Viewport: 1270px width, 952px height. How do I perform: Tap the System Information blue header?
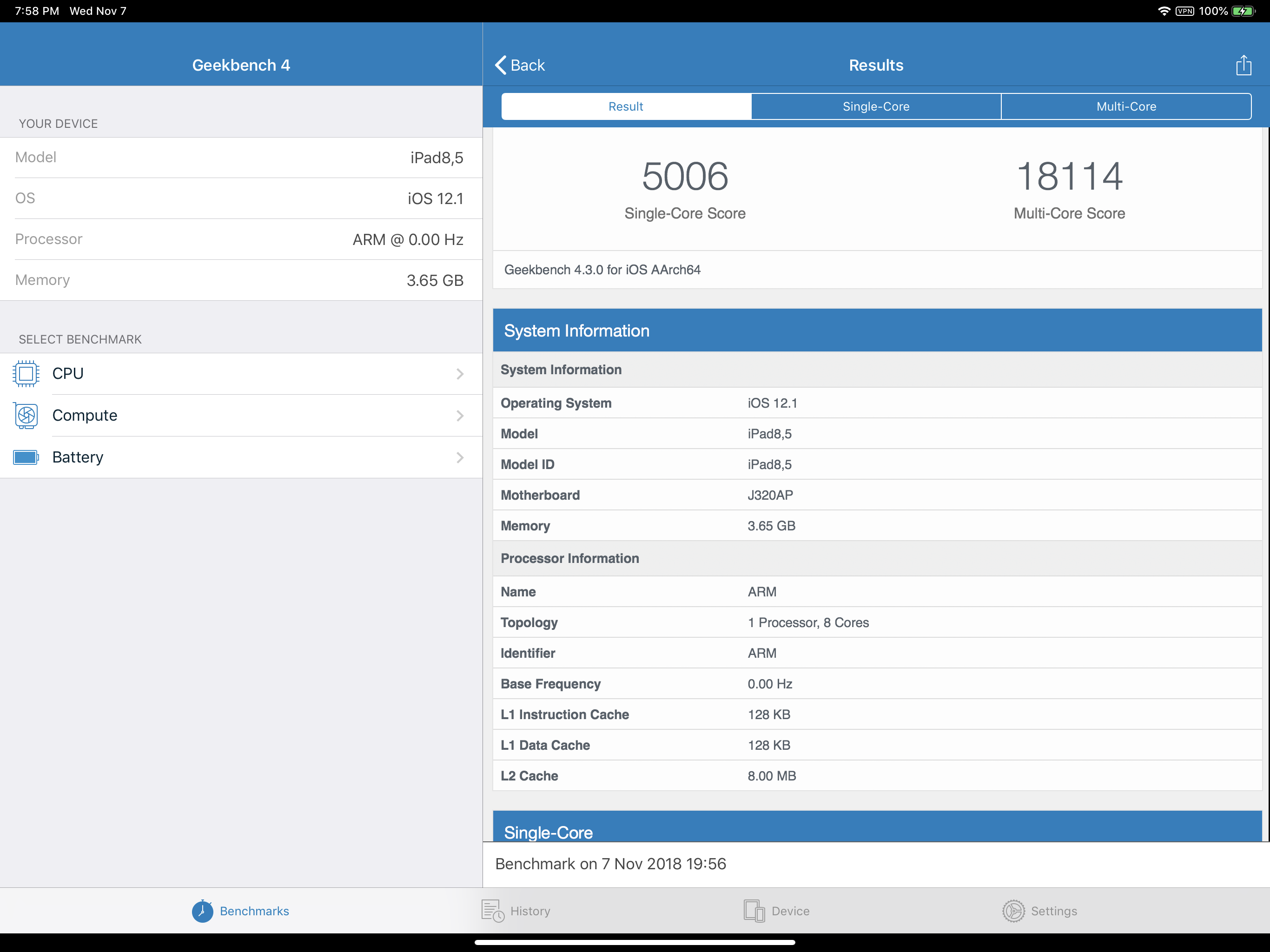[877, 331]
